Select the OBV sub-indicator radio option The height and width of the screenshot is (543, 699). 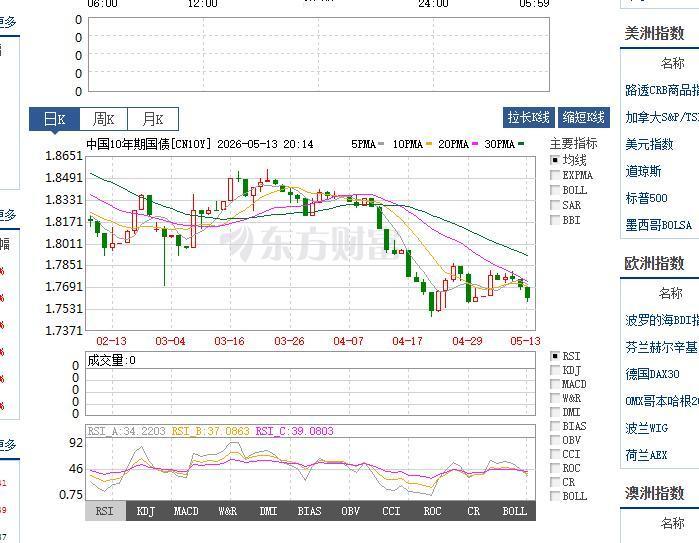click(555, 440)
